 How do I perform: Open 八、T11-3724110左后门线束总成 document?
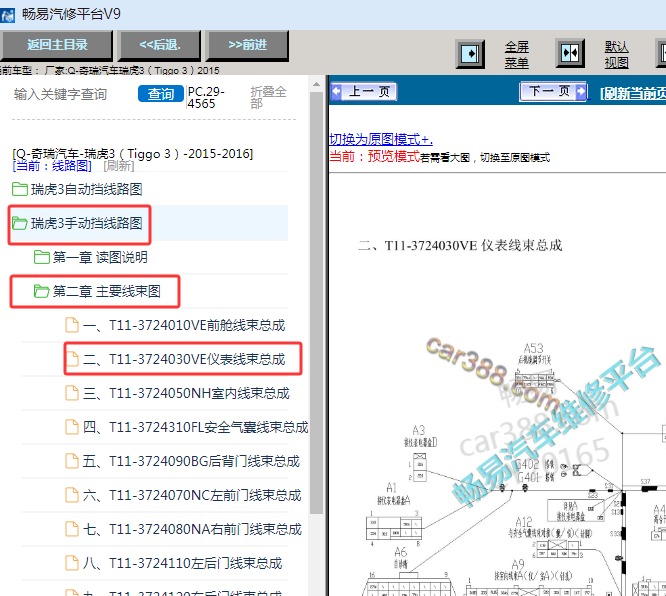(x=174, y=563)
